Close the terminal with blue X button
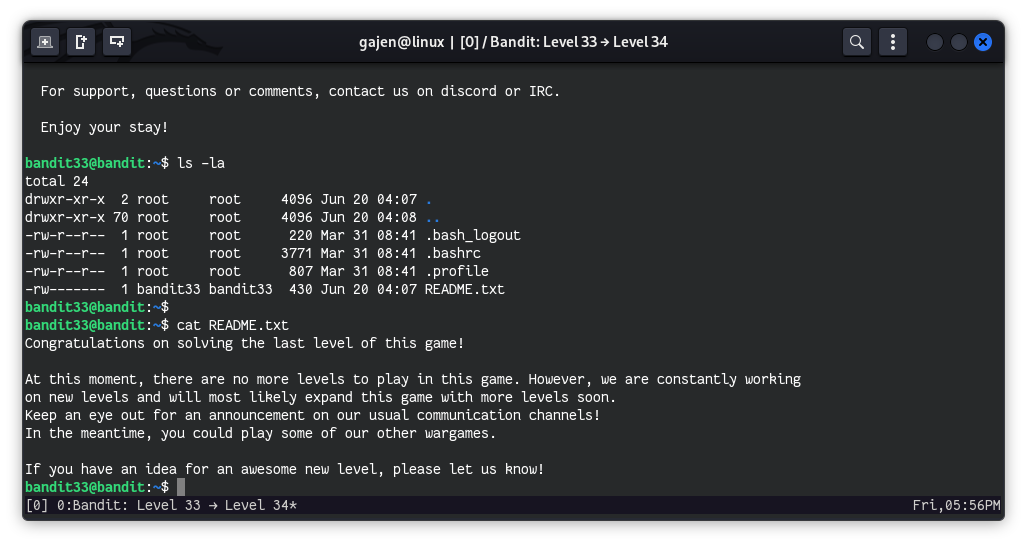This screenshot has width=1027, height=545. [983, 42]
